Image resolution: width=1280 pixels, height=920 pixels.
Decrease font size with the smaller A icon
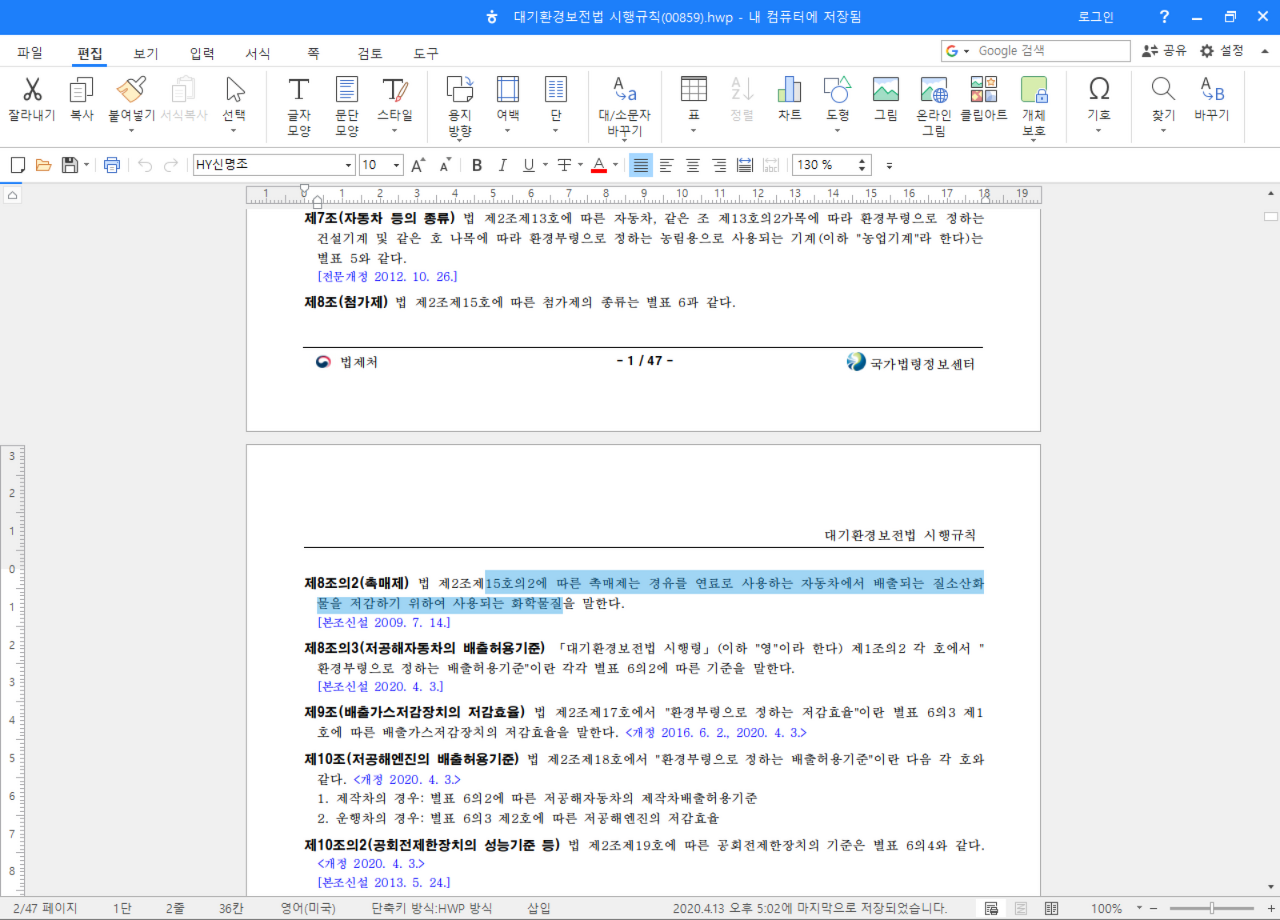coord(445,165)
